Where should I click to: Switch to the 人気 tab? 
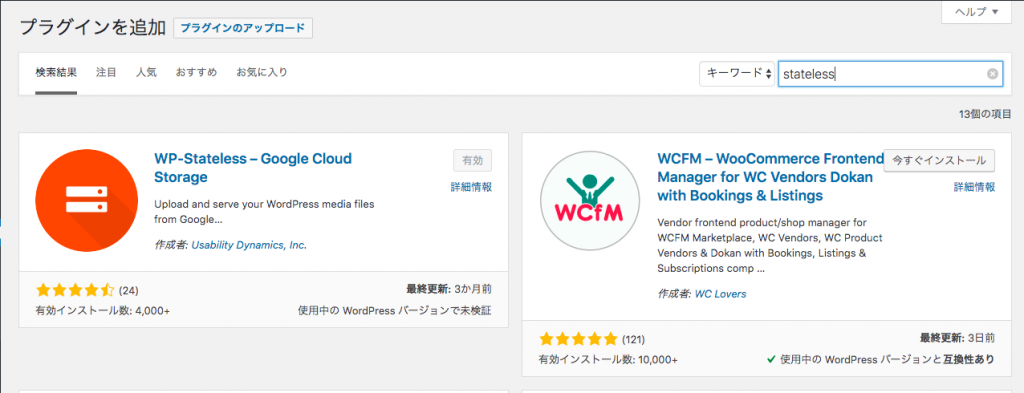click(x=146, y=72)
